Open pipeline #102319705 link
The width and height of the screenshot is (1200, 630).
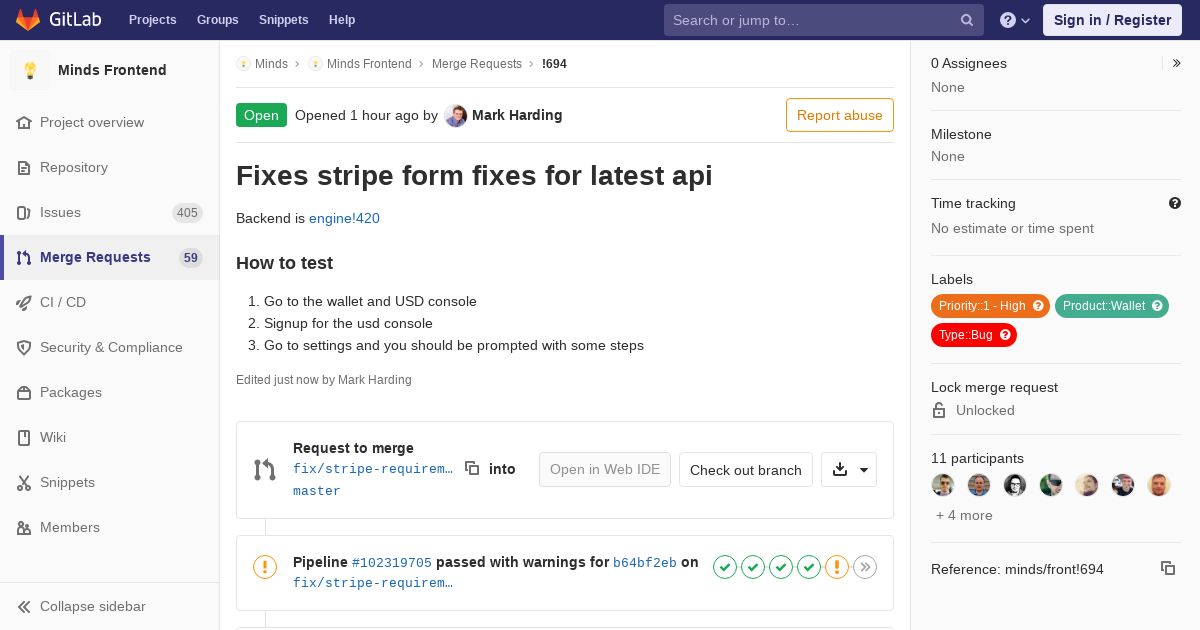(x=392, y=563)
